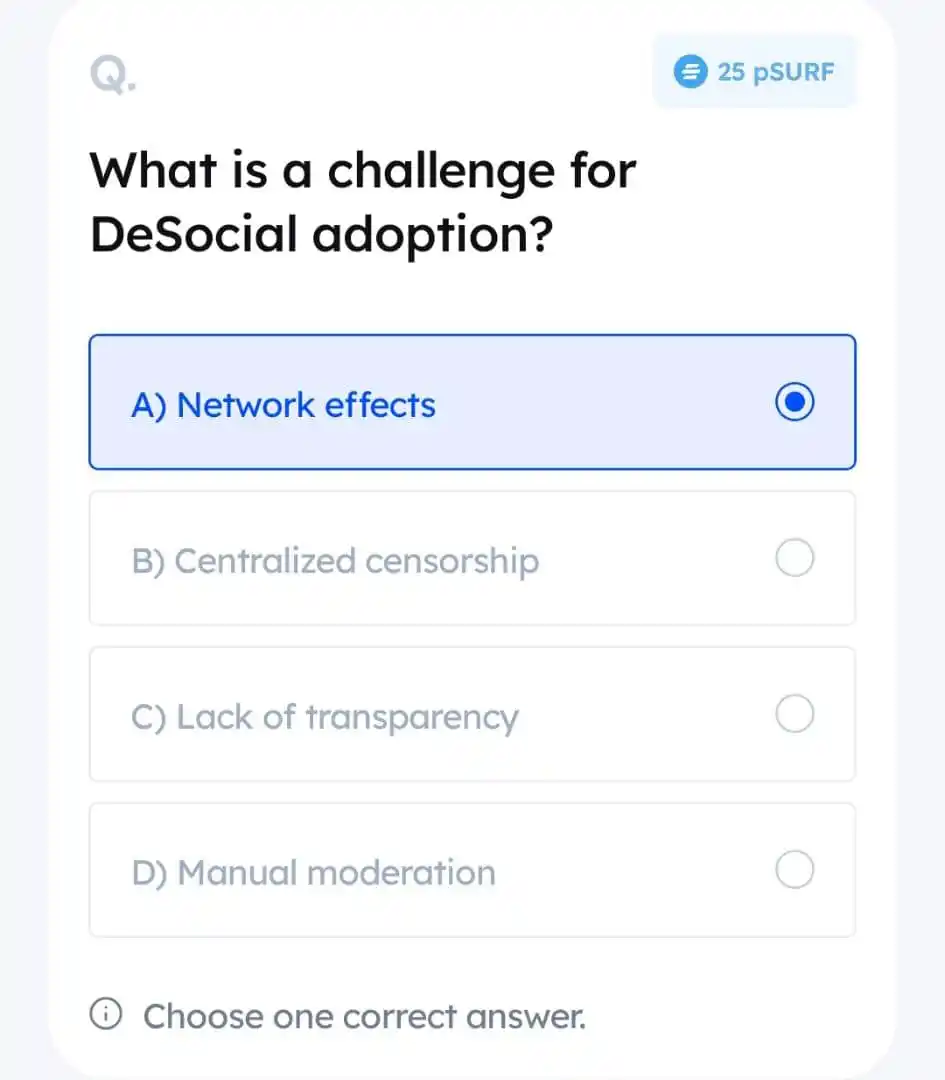Image resolution: width=945 pixels, height=1080 pixels.
Task: Select the Centralized censorship radio button
Action: click(x=794, y=557)
